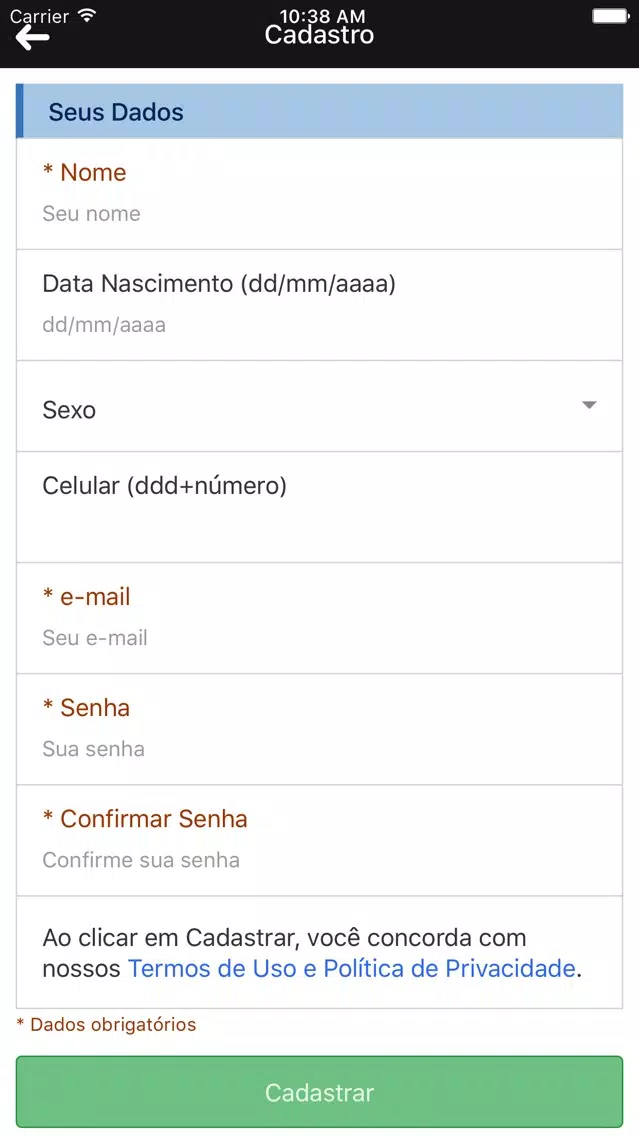Tap the Wi-Fi status icon
The height and width of the screenshot is (1136, 639).
[87, 15]
